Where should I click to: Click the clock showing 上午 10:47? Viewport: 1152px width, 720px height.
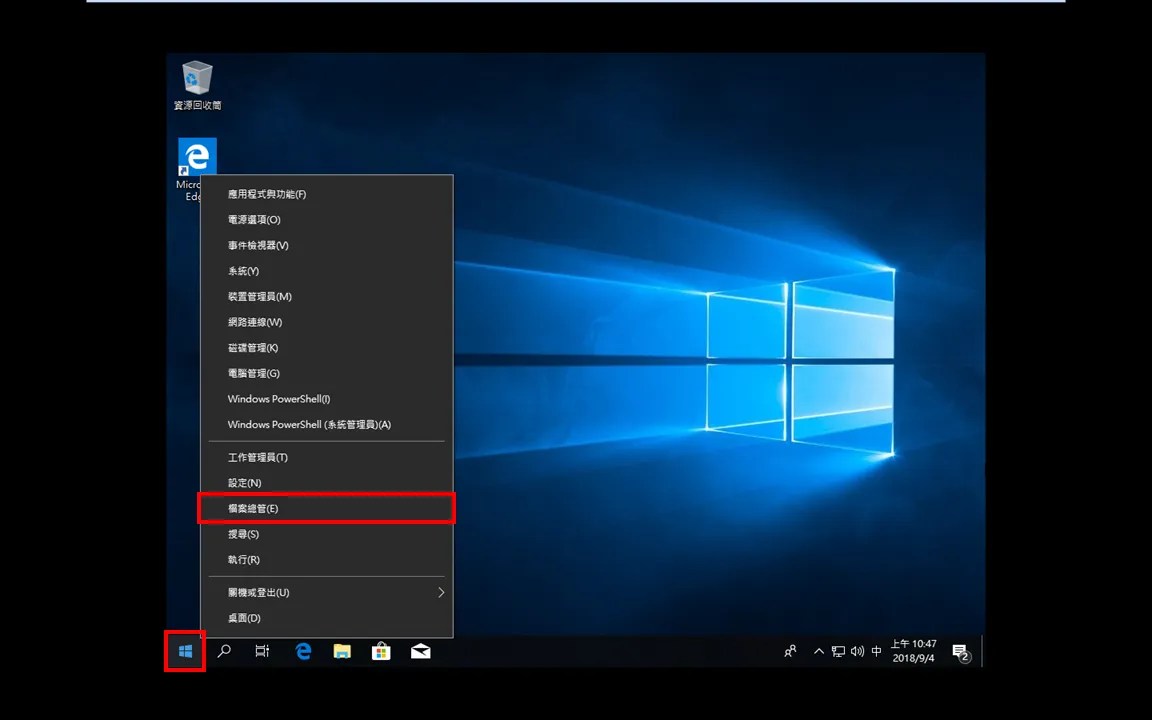(914, 651)
